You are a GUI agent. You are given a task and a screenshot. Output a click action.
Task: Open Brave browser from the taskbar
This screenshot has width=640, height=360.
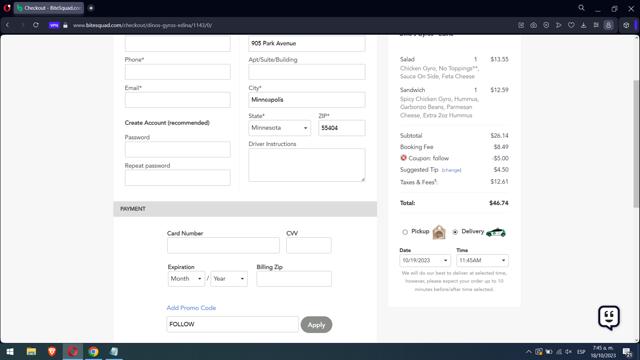(52, 351)
